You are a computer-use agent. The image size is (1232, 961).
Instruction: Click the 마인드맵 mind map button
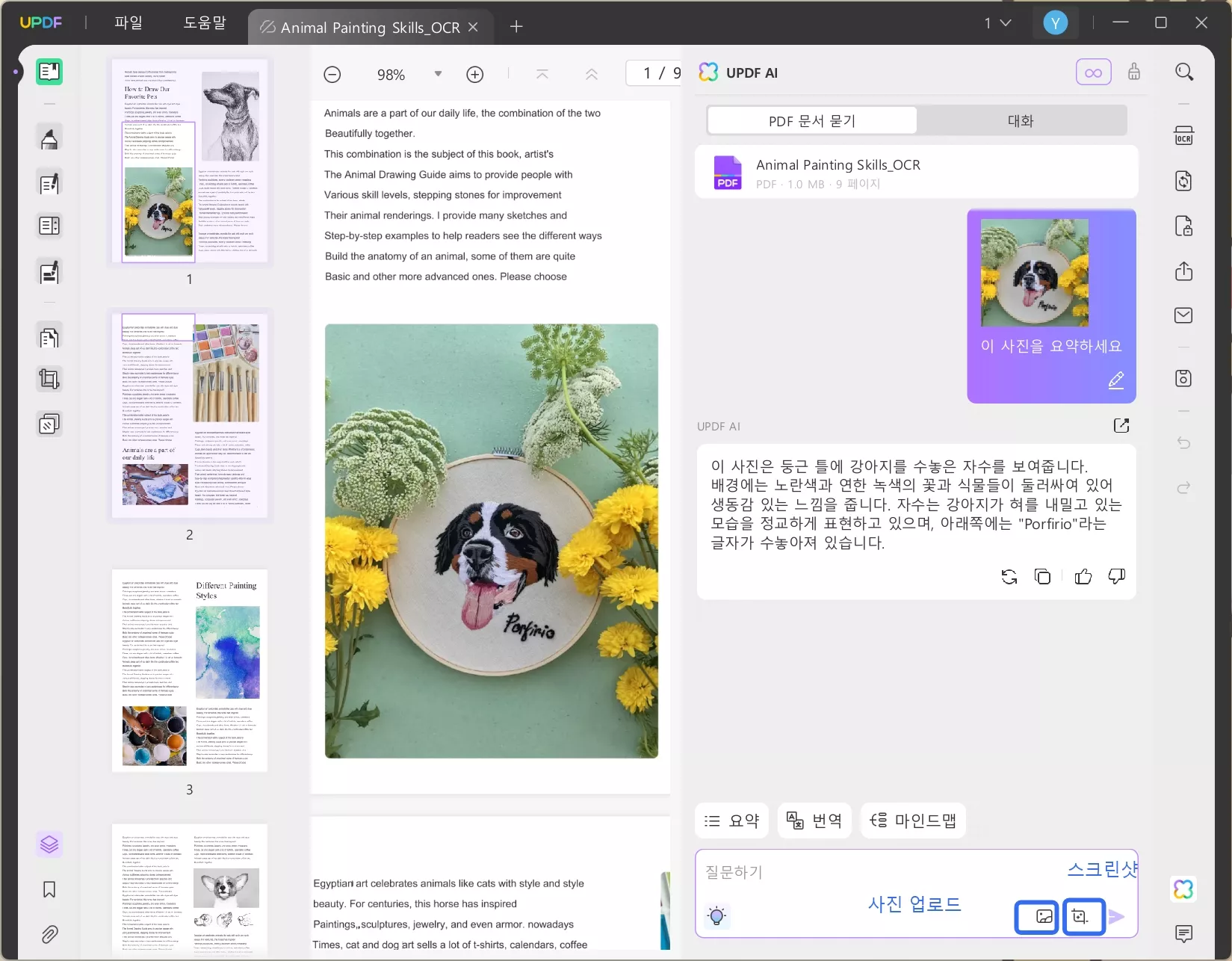pos(914,821)
